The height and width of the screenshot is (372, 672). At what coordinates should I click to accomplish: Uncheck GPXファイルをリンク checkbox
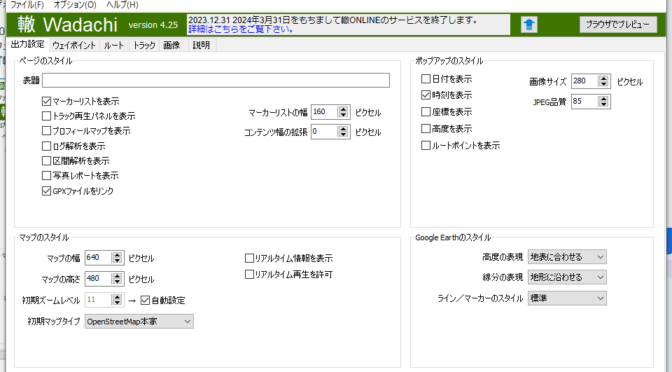[x=46, y=191]
